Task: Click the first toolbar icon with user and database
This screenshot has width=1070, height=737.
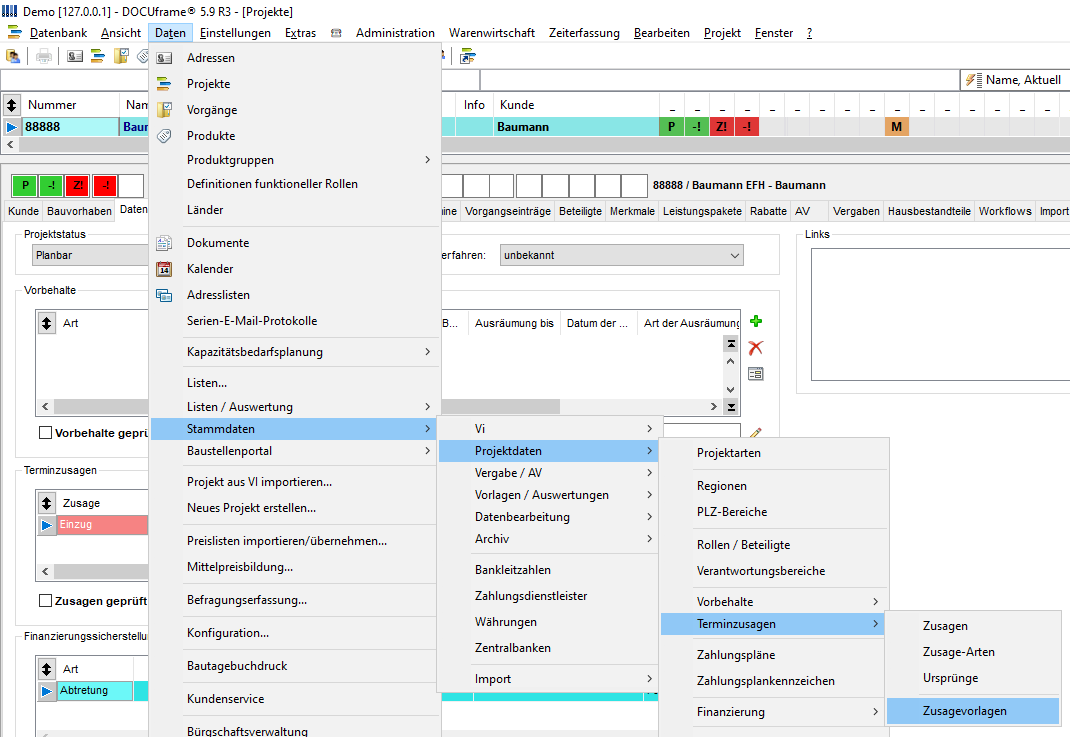Action: (x=13, y=57)
